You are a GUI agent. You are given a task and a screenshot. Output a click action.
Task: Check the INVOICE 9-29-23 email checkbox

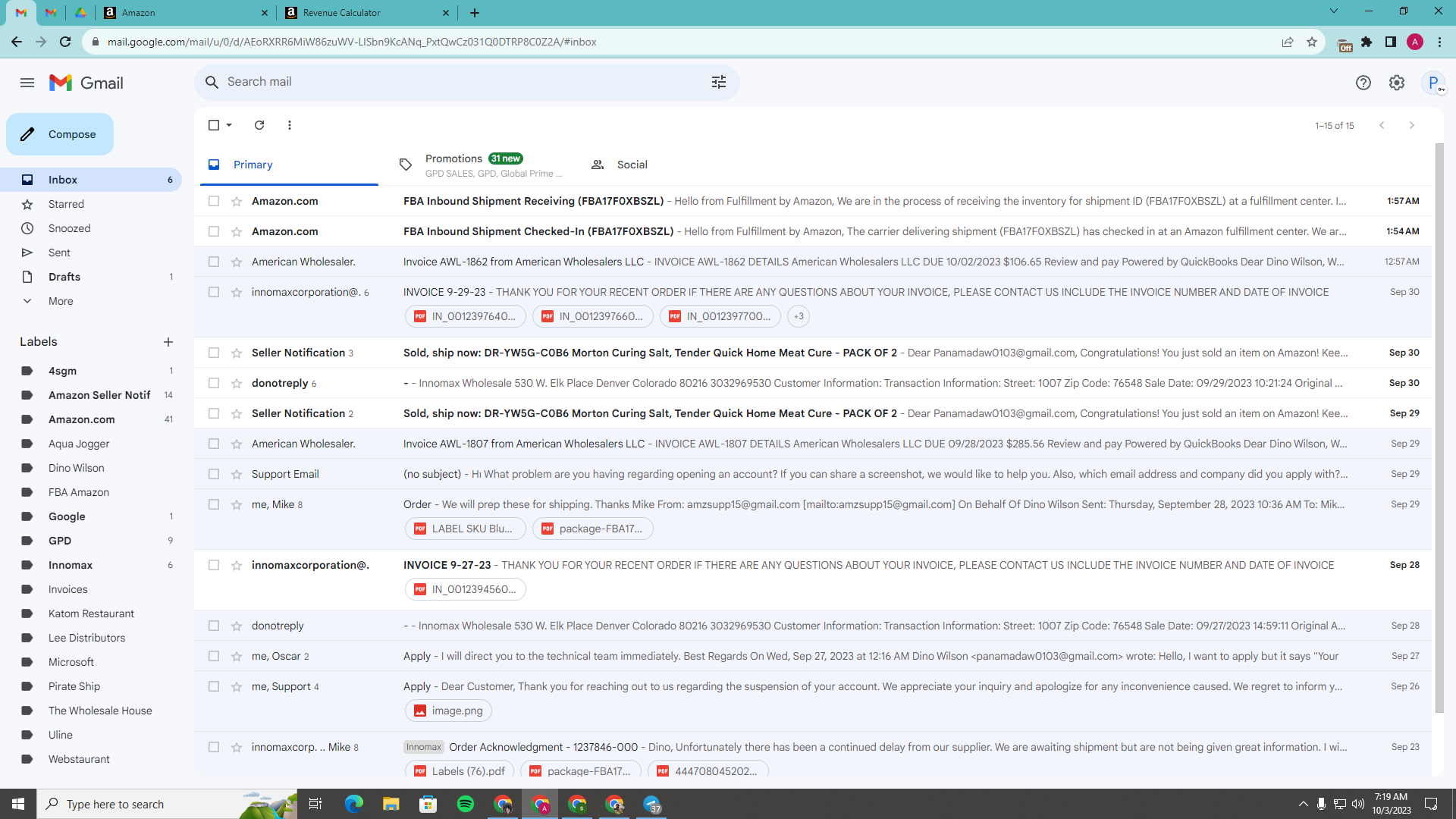[x=214, y=292]
